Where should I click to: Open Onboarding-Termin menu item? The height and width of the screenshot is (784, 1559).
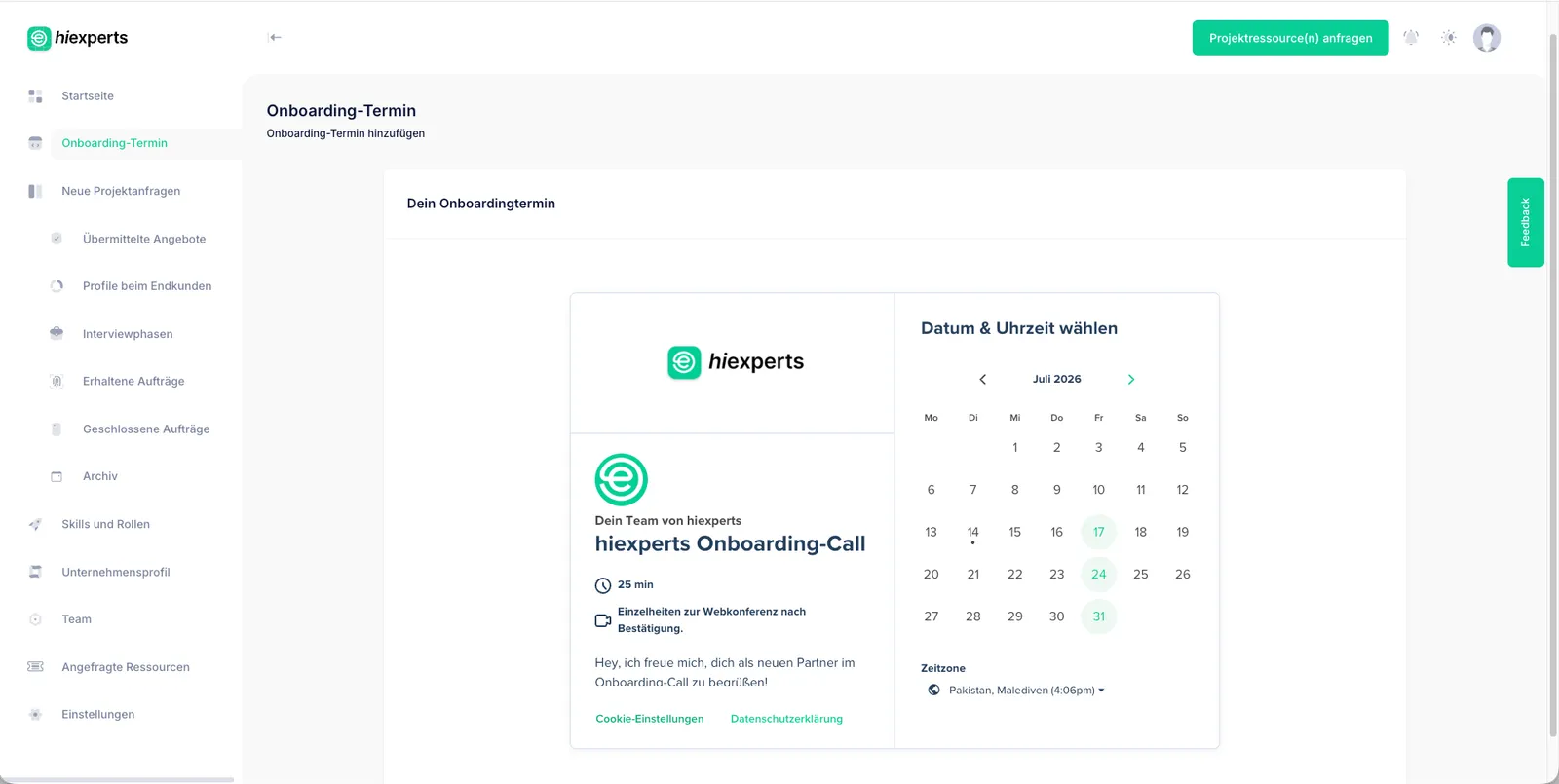click(114, 143)
